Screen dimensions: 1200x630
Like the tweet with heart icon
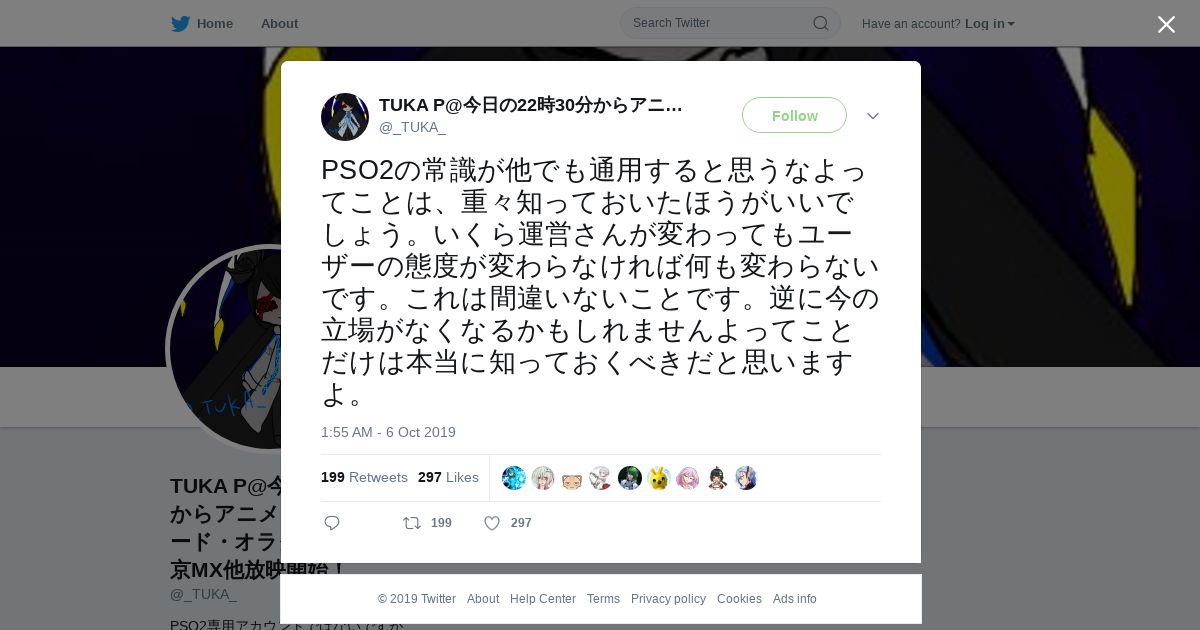[x=492, y=523]
